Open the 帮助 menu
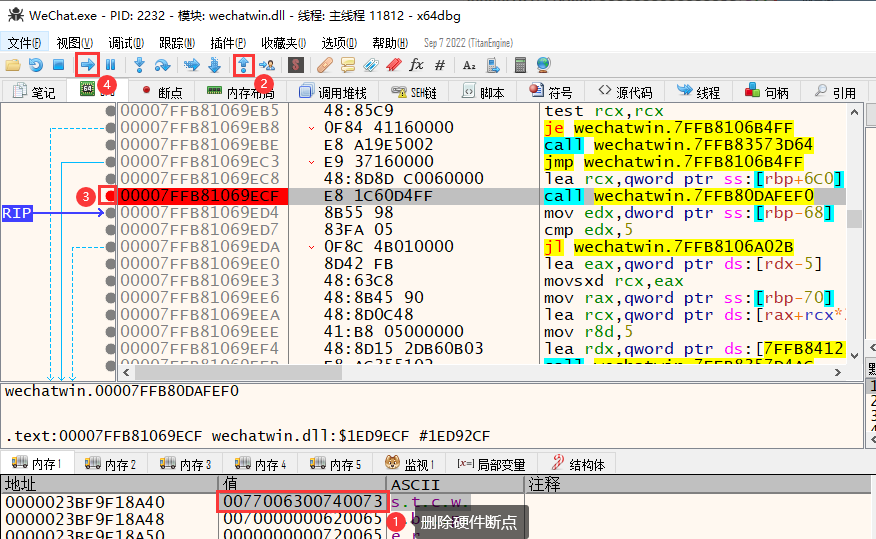Viewport: 876px width, 539px height. point(390,43)
